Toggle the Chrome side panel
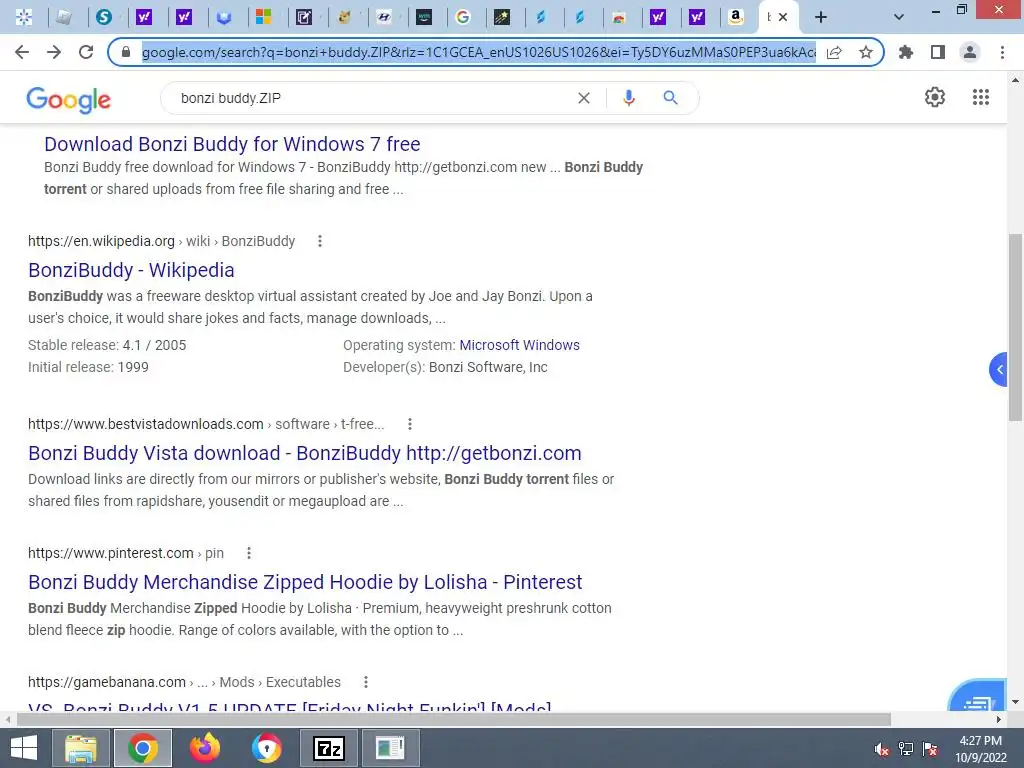 pyautogui.click(x=938, y=52)
